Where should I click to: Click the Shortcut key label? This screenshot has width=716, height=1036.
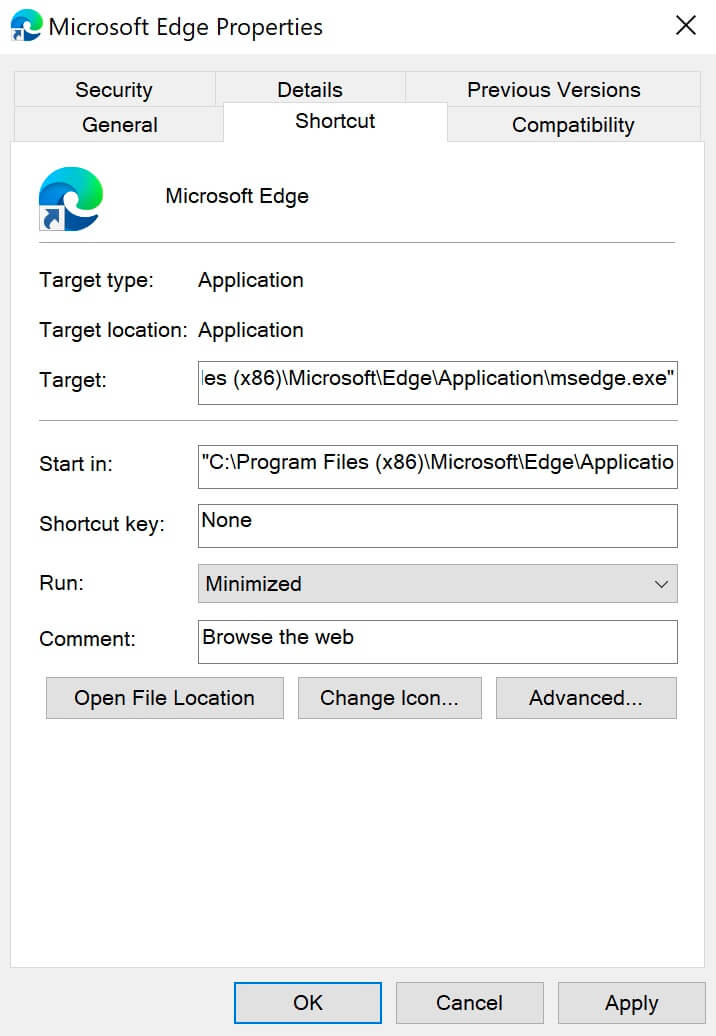pos(102,524)
